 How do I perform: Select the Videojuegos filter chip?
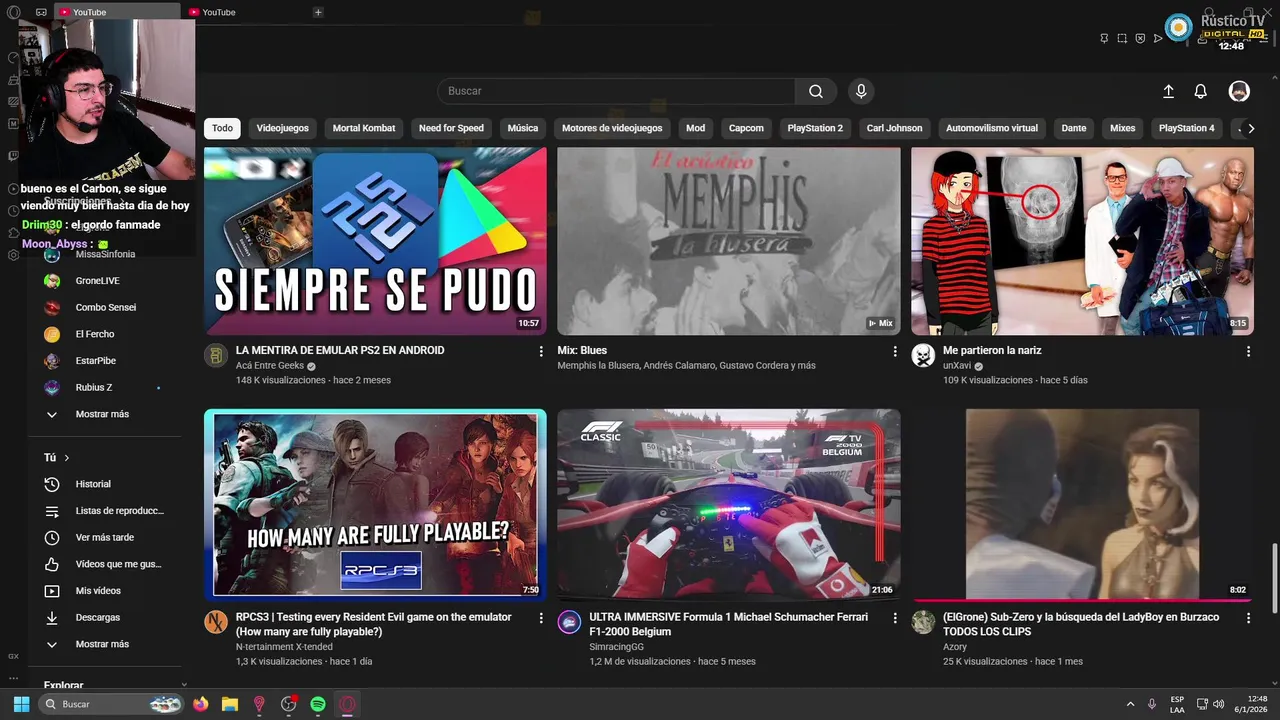(283, 128)
